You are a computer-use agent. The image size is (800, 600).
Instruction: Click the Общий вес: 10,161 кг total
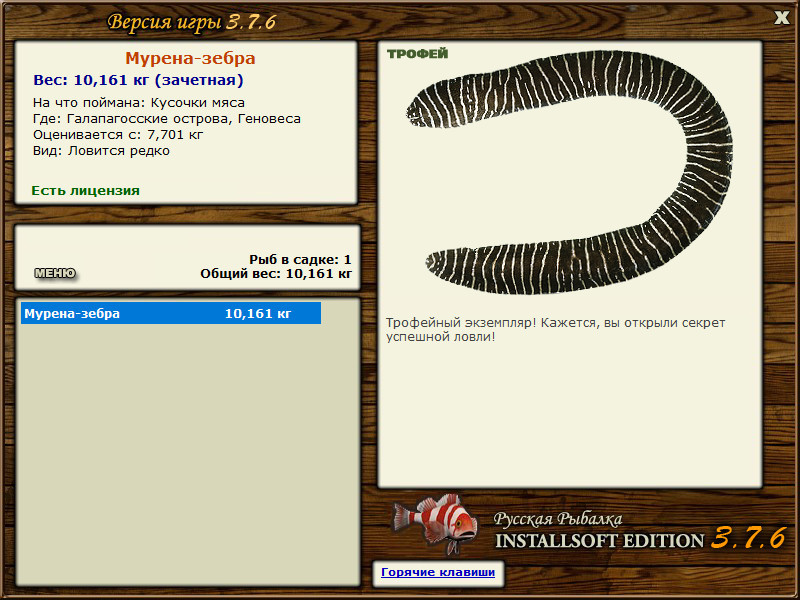click(276, 273)
